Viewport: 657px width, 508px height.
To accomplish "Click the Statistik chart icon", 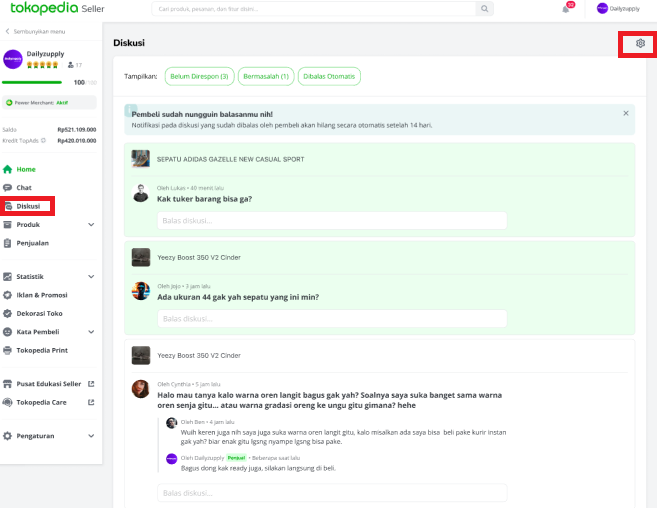I will (x=8, y=277).
